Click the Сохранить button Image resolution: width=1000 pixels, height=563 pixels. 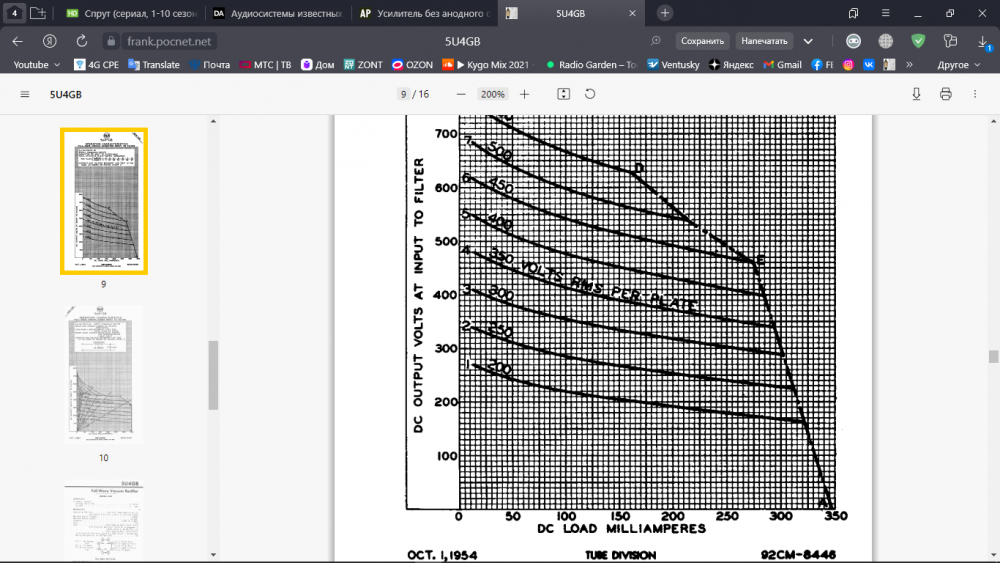click(x=701, y=41)
